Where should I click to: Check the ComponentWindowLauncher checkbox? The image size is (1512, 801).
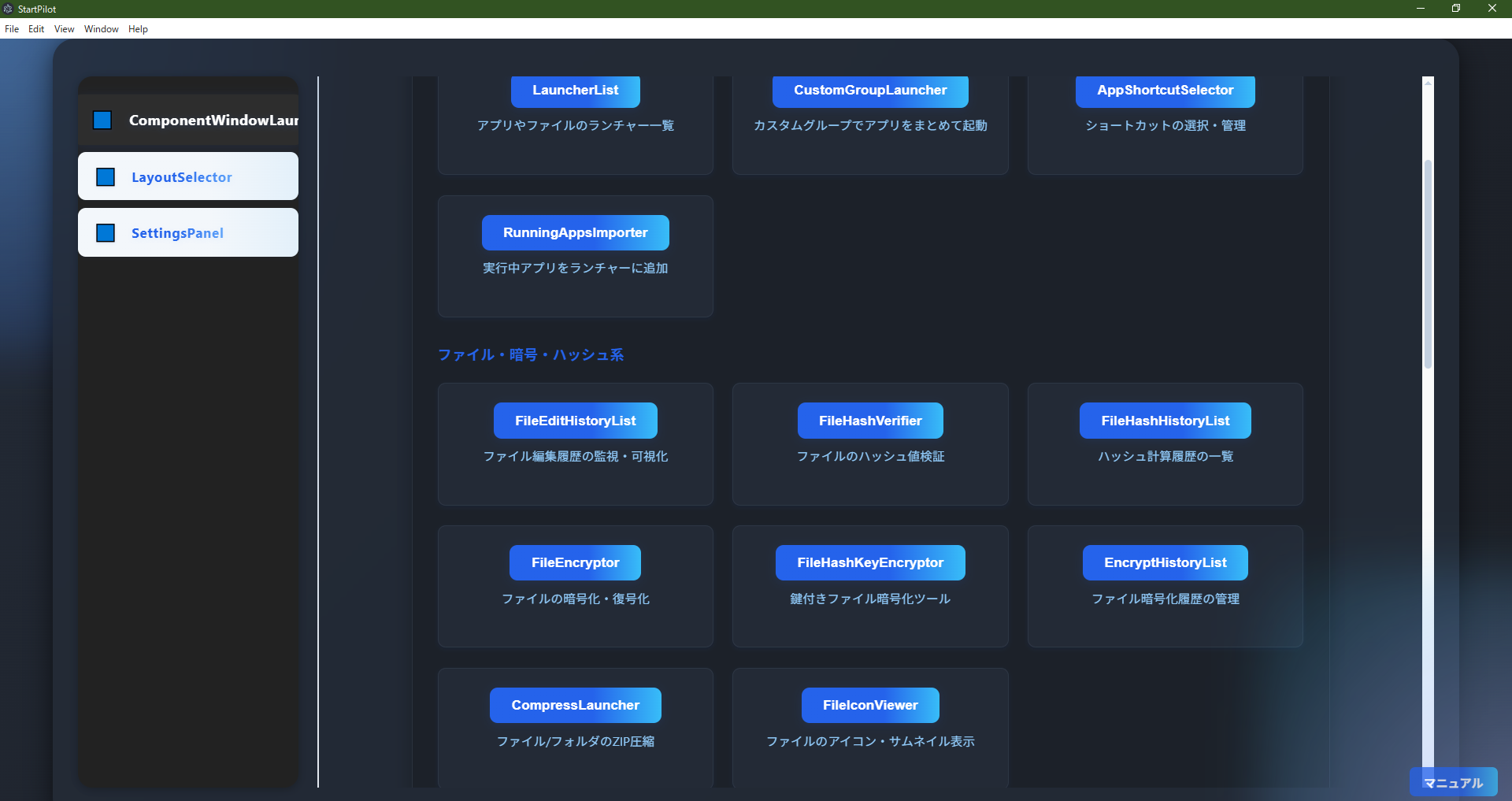[102, 120]
